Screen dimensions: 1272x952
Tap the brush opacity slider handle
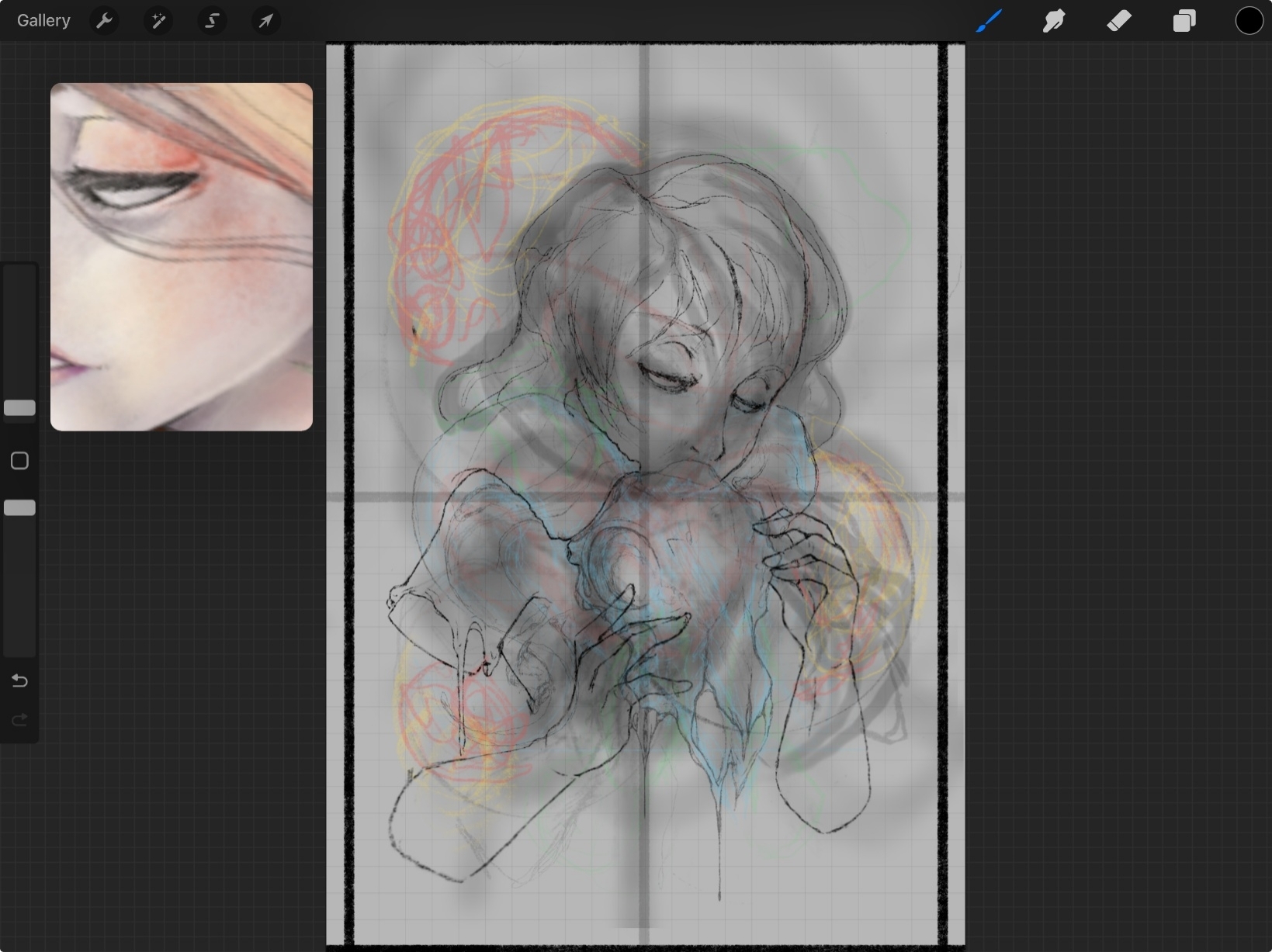[x=19, y=508]
